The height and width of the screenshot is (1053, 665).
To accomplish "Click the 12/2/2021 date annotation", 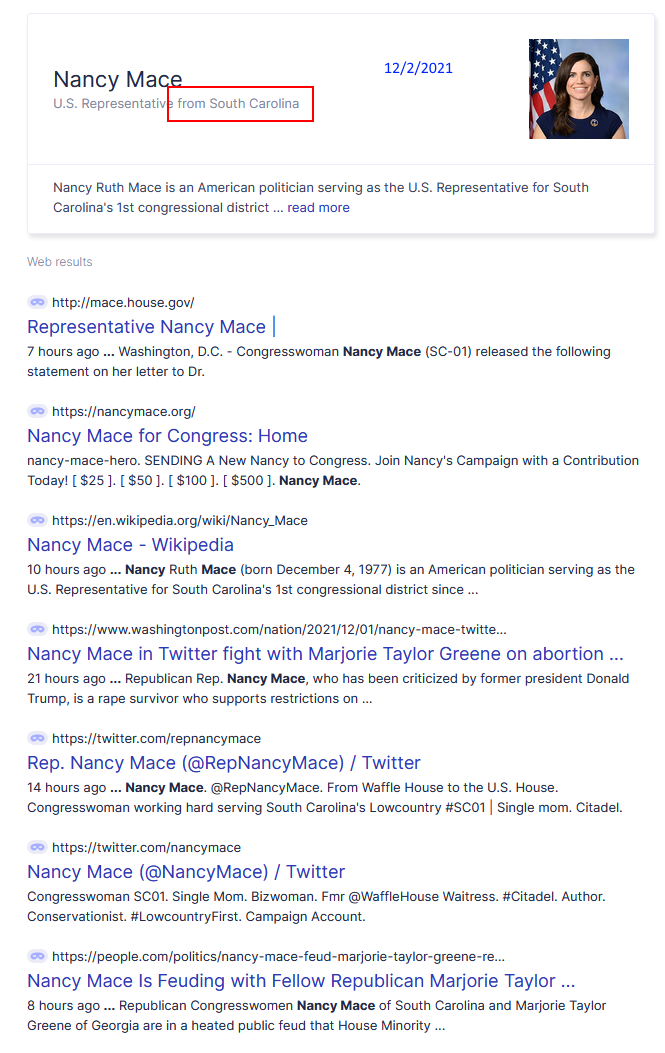I will tap(418, 68).
